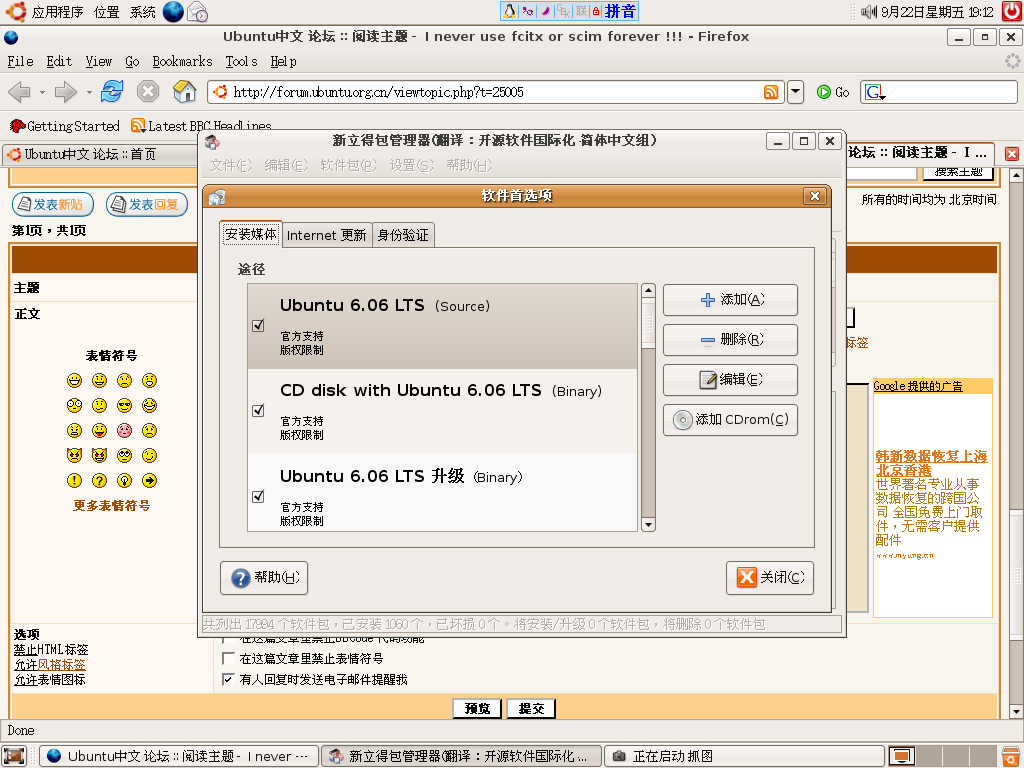
Task: Click the 发表回复 button
Action: (147, 204)
